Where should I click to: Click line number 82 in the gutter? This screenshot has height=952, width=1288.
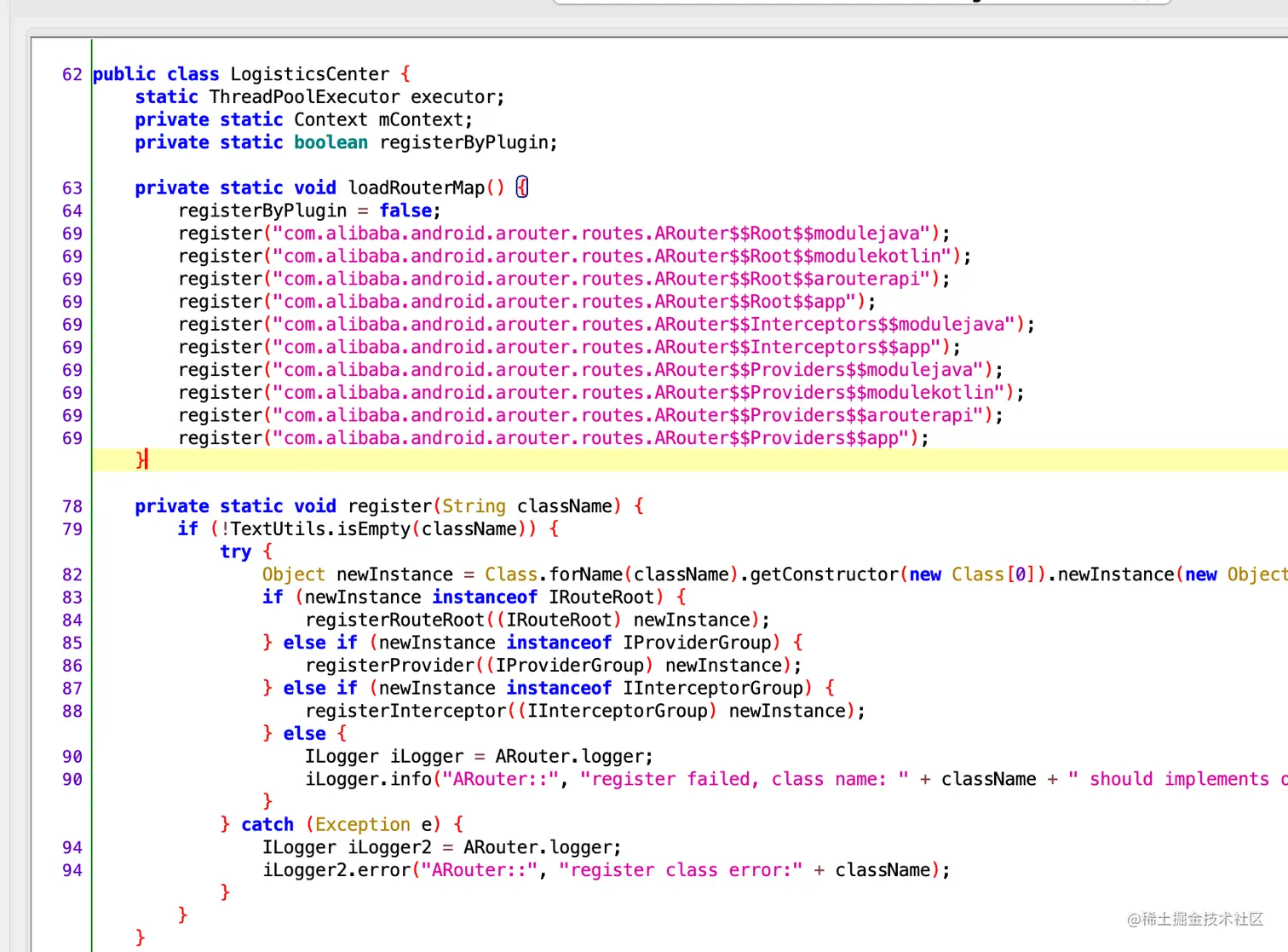click(72, 574)
